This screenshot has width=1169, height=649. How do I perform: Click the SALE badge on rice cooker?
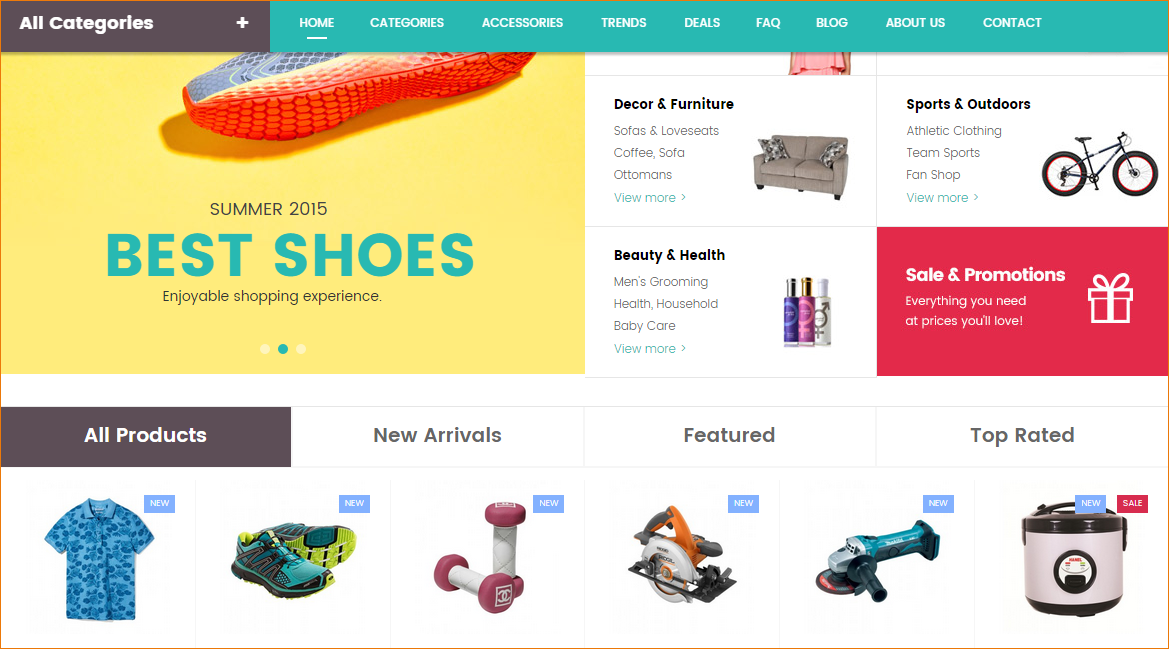tap(1132, 504)
